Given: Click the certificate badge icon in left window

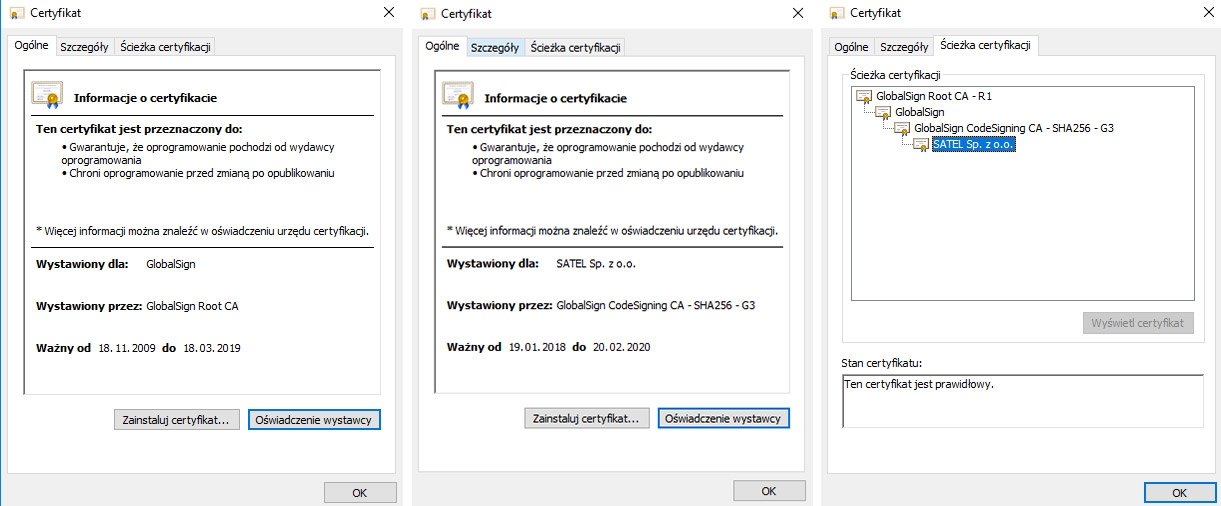Looking at the screenshot, I should coord(47,95).
